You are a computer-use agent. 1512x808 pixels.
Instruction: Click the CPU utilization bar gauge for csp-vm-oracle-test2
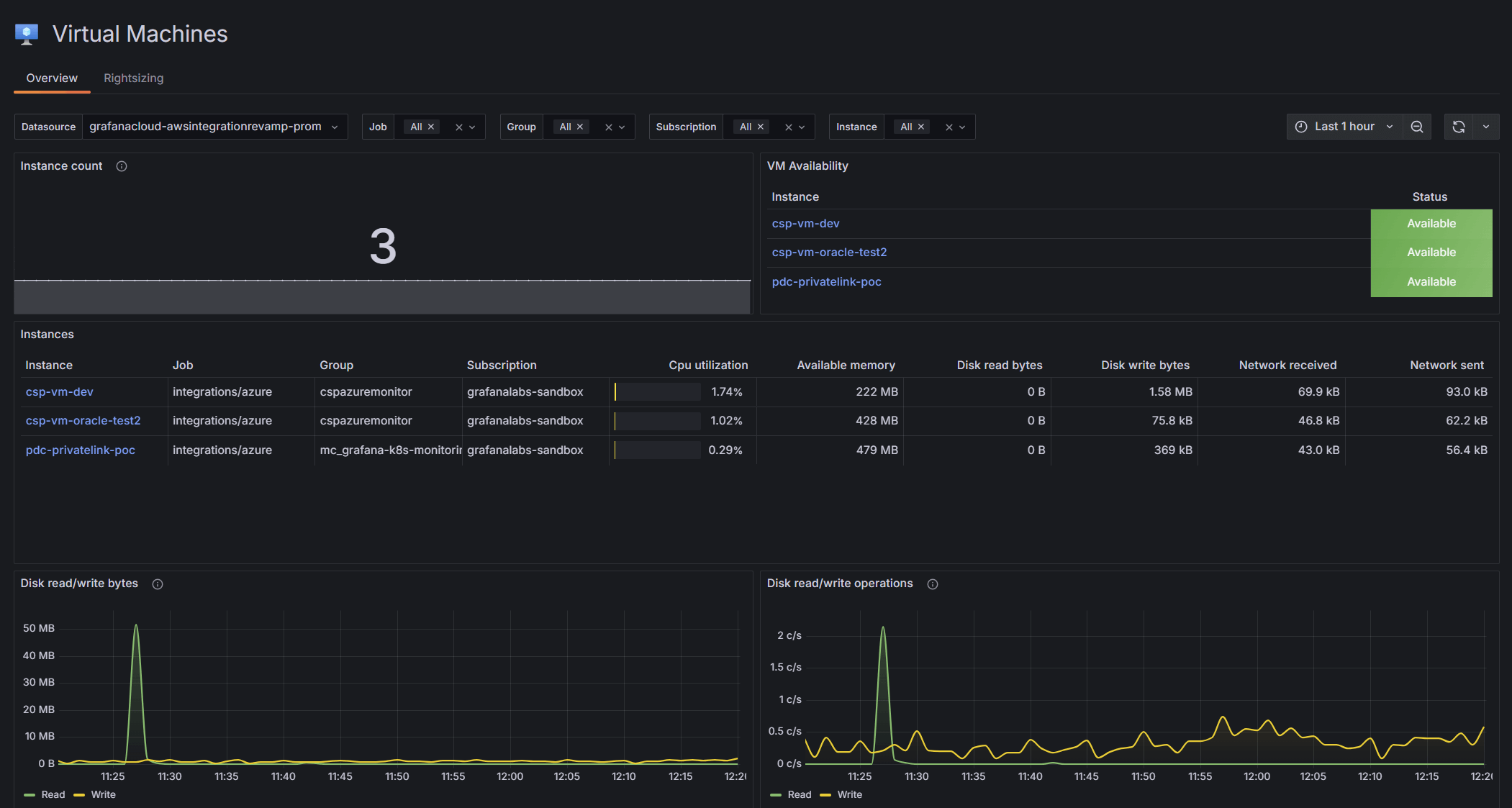tap(657, 420)
